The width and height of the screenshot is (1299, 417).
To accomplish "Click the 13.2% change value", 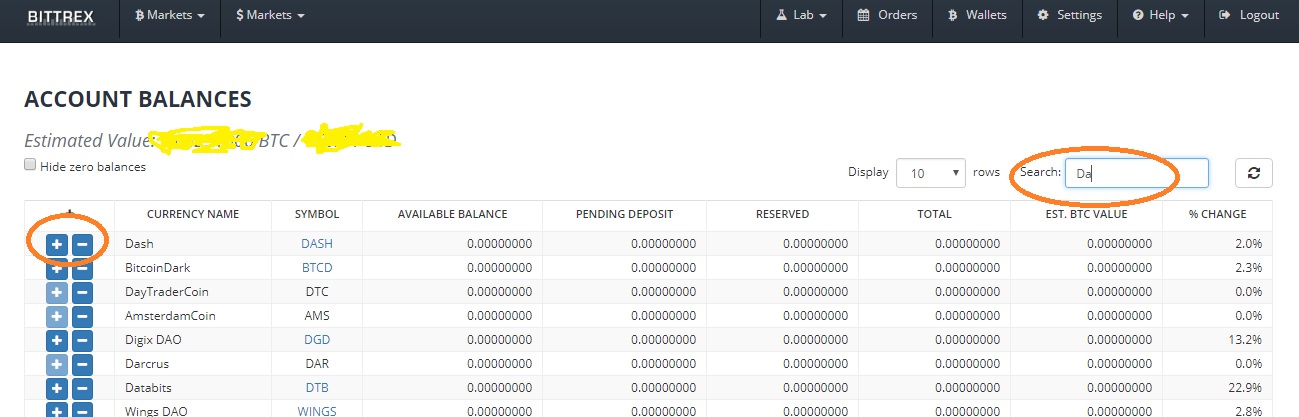I will click(1246, 339).
